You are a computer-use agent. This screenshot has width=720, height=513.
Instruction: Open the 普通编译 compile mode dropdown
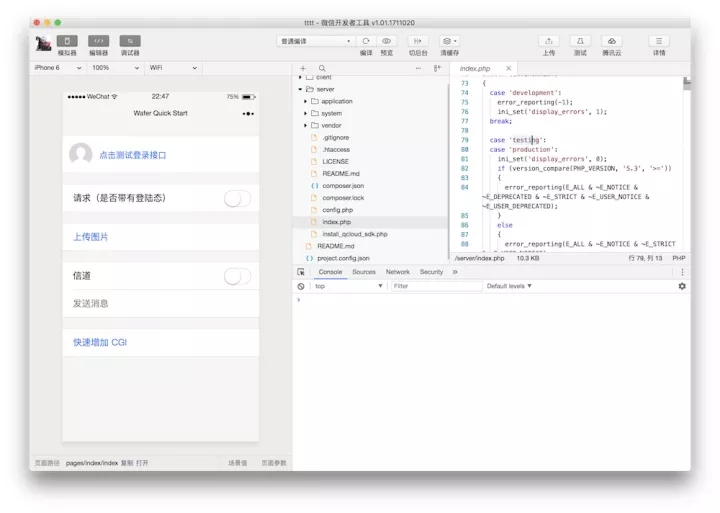(315, 41)
